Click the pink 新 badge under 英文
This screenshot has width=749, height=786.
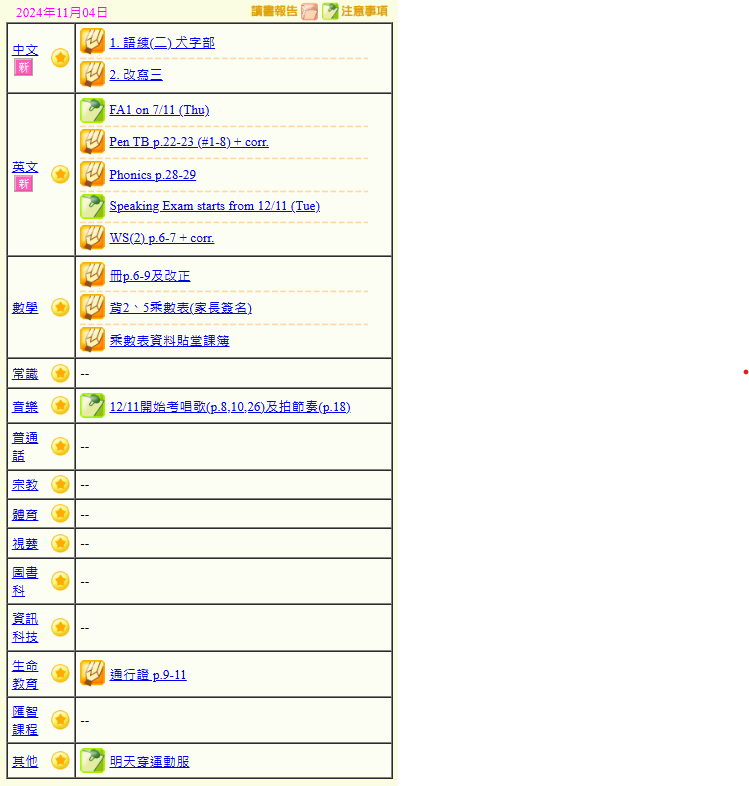click(x=24, y=183)
